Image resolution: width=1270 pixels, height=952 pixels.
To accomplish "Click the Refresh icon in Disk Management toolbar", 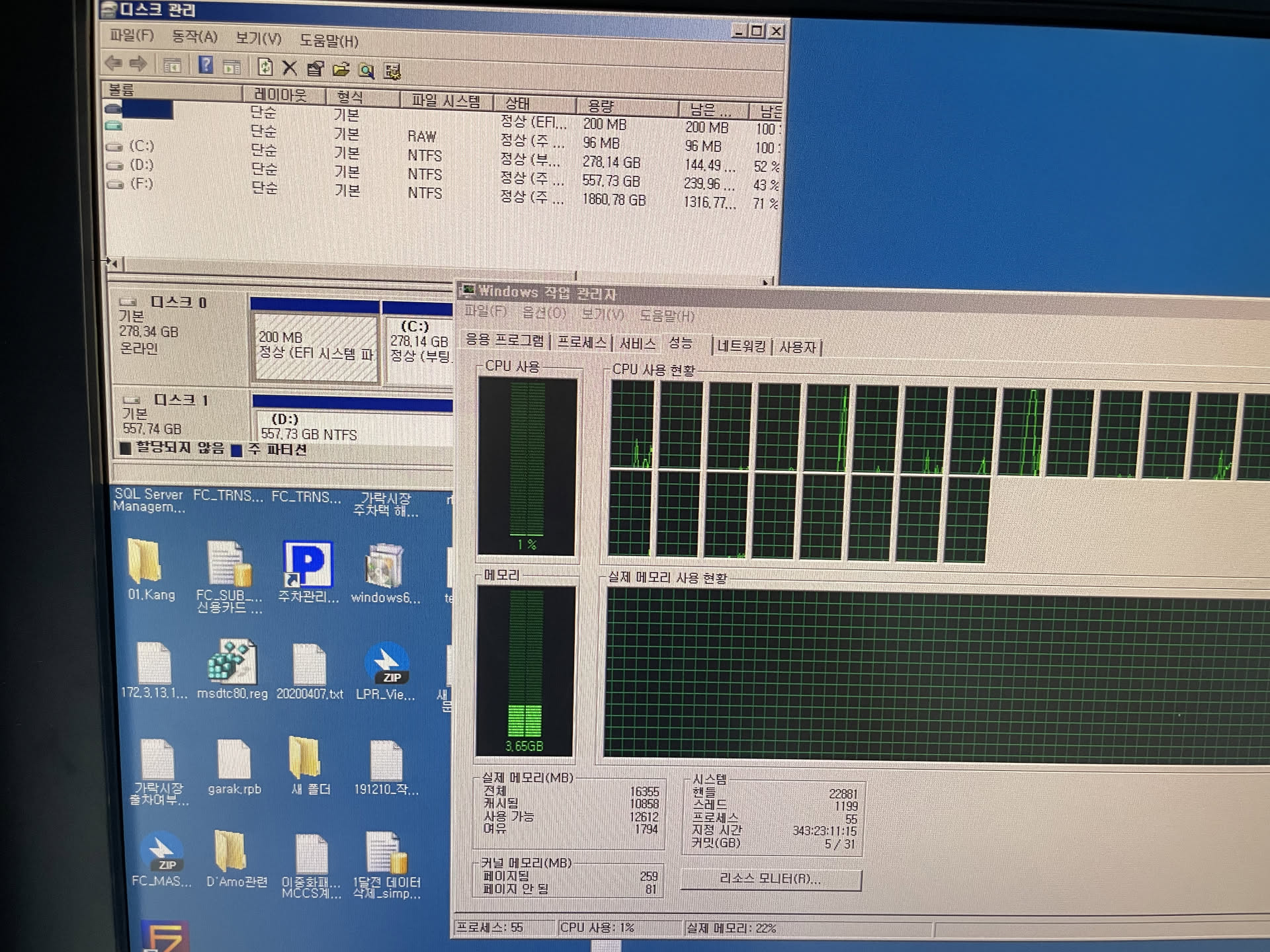I will [265, 67].
